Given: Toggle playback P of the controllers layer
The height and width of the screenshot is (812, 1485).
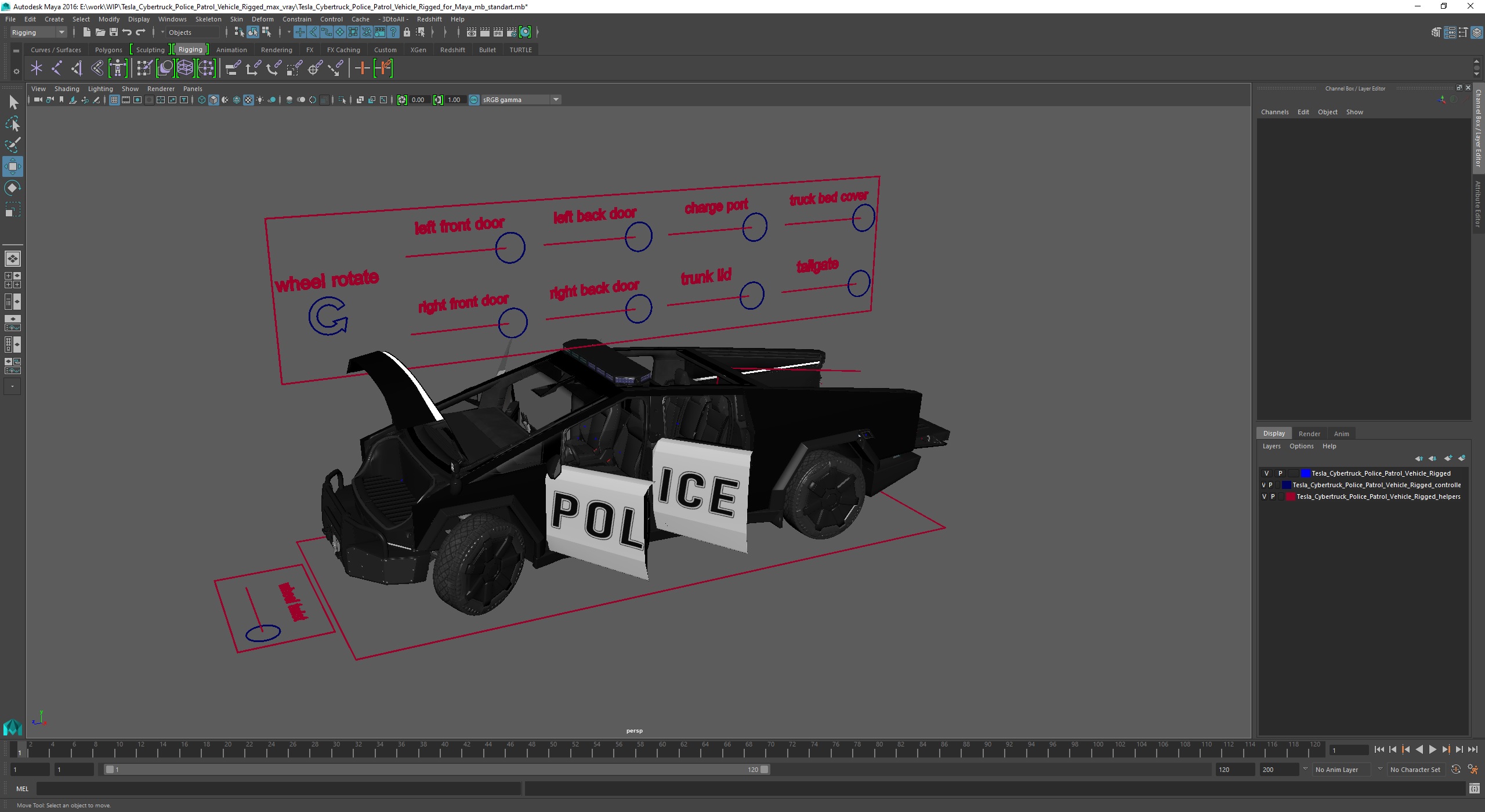Looking at the screenshot, I should coord(1270,485).
